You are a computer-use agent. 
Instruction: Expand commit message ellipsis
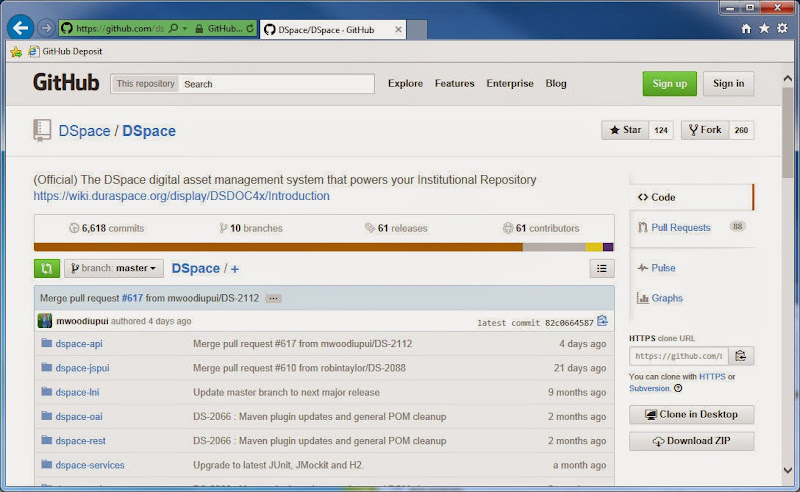tap(273, 299)
